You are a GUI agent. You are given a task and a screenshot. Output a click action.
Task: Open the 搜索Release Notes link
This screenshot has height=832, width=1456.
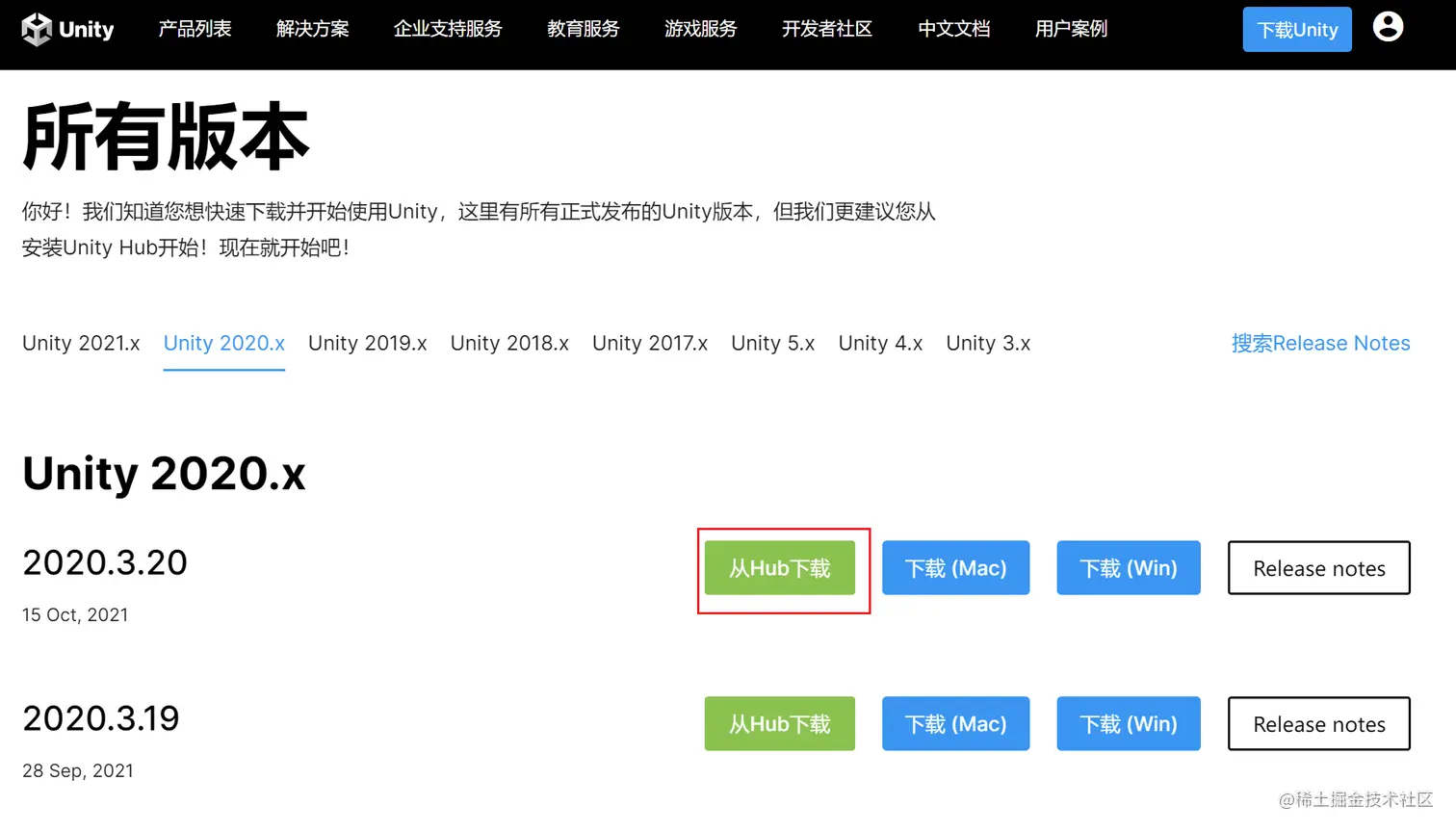1321,344
